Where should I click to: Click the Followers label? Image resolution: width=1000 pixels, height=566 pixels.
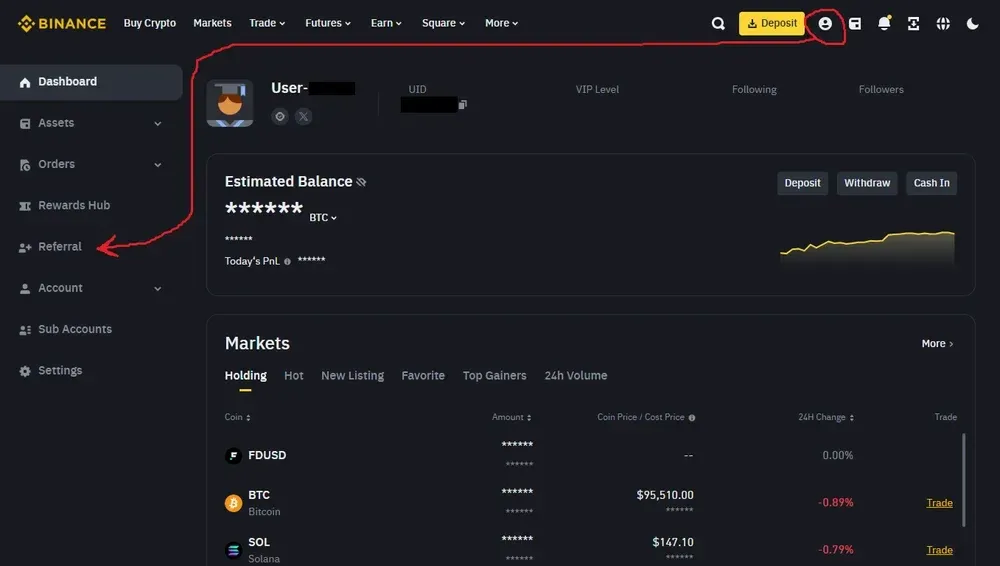(881, 90)
